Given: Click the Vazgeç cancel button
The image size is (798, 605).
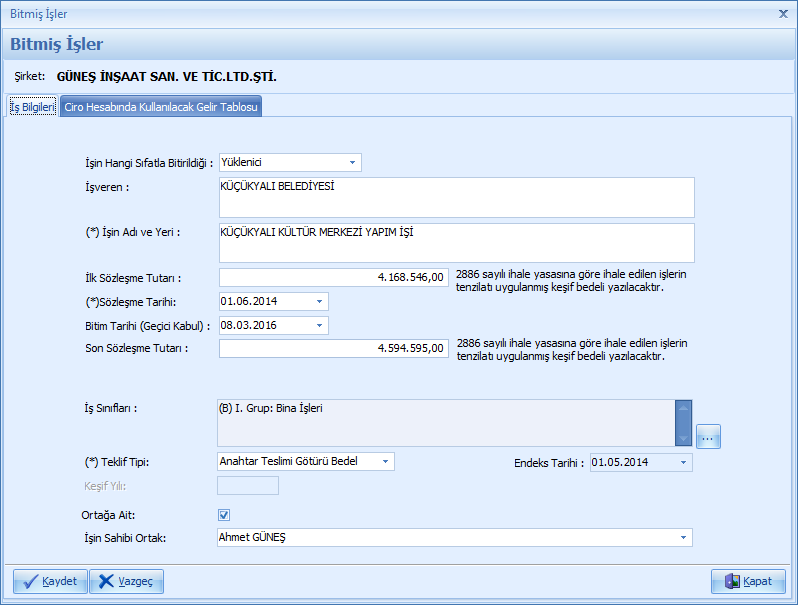Looking at the screenshot, I should pos(126,581).
